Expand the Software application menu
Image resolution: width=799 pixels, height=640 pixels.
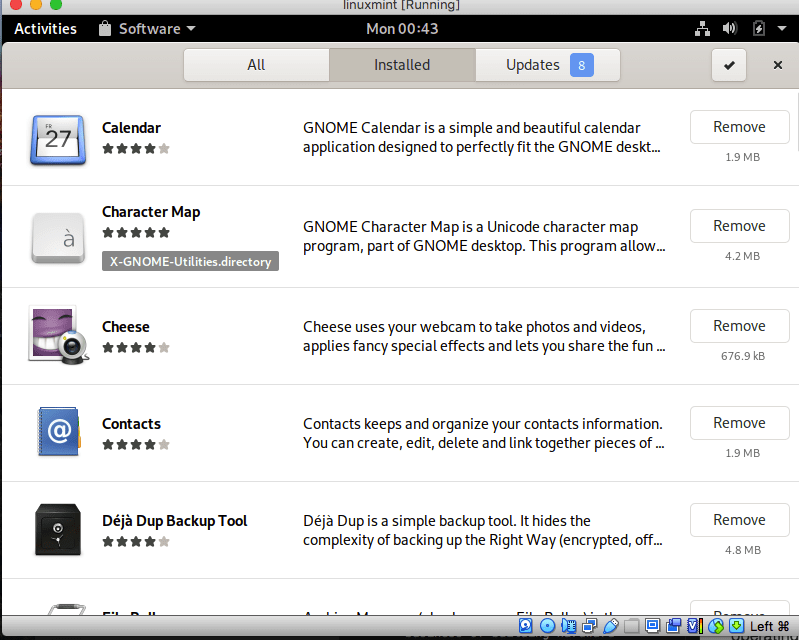(x=147, y=29)
